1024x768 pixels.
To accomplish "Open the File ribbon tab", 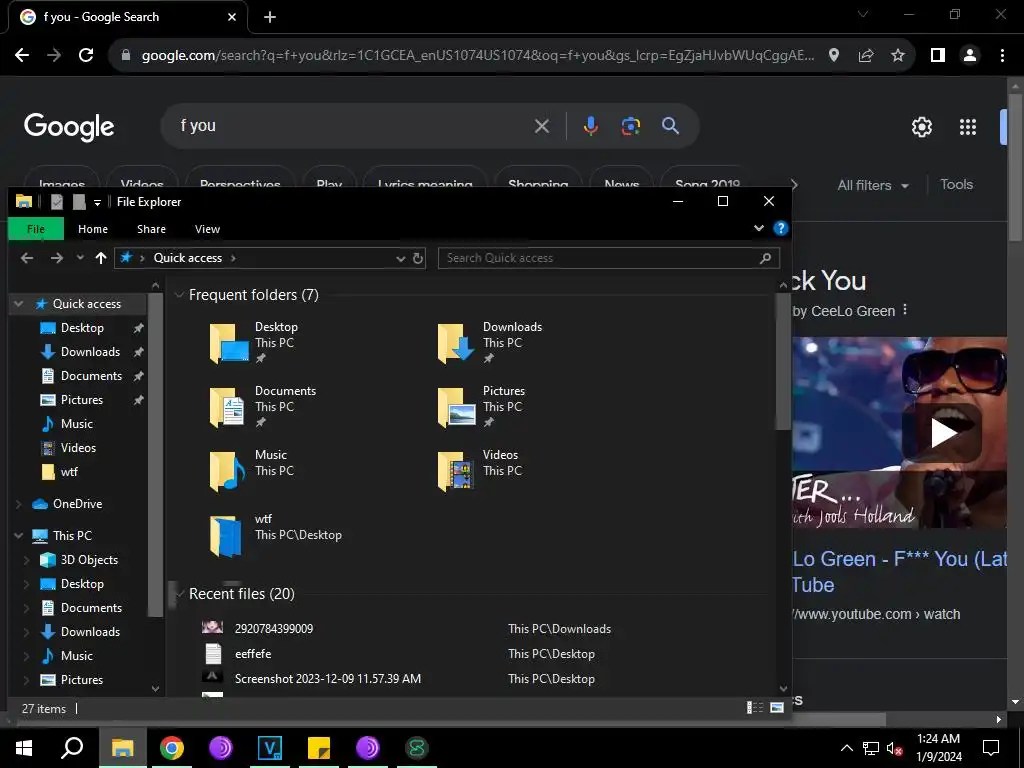I will [x=36, y=229].
